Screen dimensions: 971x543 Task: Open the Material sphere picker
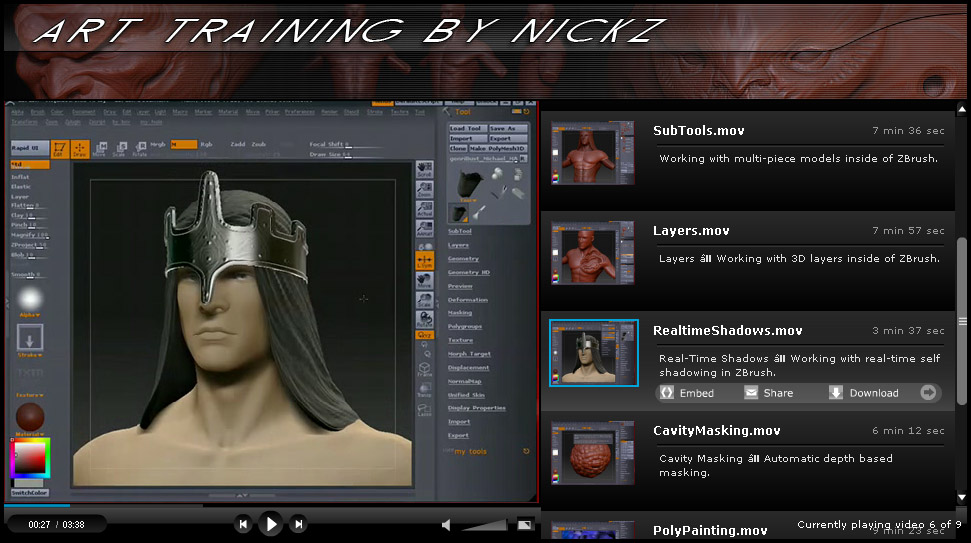tap(29, 417)
